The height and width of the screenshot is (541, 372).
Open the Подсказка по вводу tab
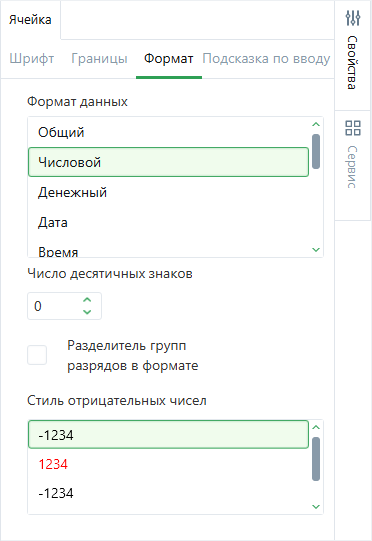point(266,58)
